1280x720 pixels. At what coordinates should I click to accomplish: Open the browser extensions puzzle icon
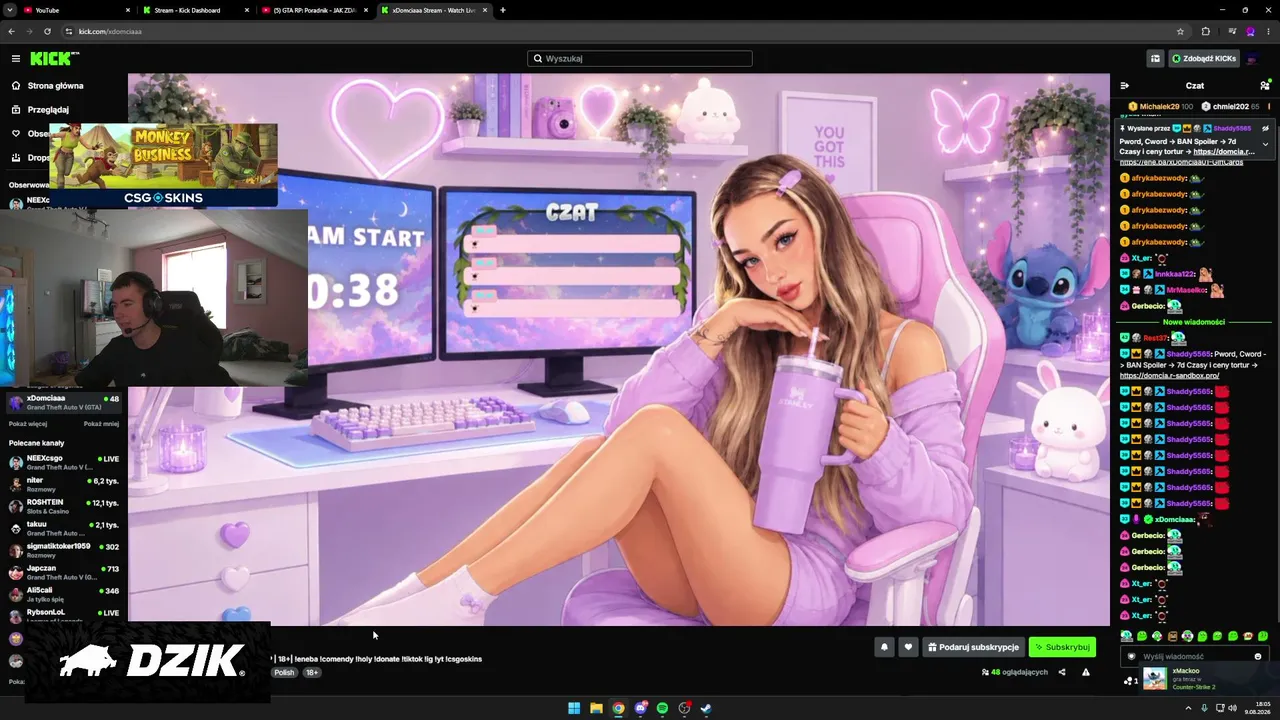[1205, 31]
